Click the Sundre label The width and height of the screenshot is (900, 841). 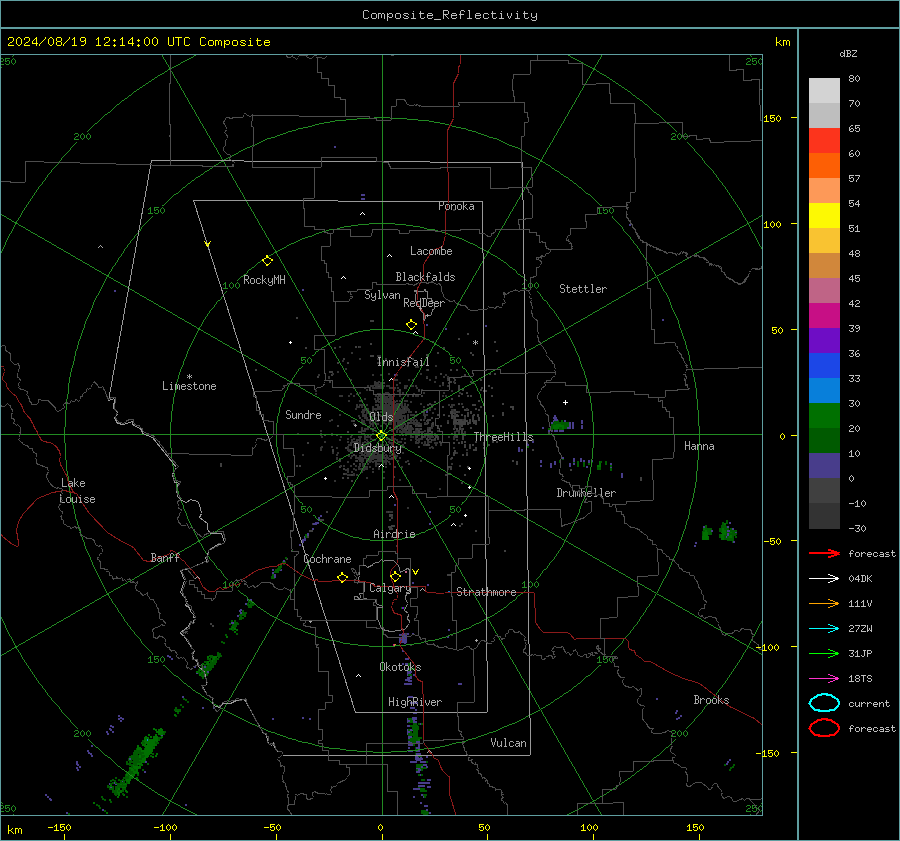303,414
